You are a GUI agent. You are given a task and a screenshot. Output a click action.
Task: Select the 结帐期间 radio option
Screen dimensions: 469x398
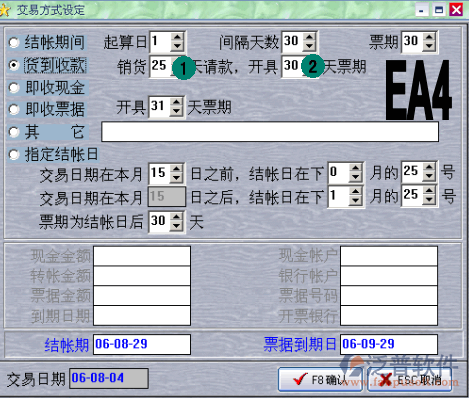click(14, 43)
